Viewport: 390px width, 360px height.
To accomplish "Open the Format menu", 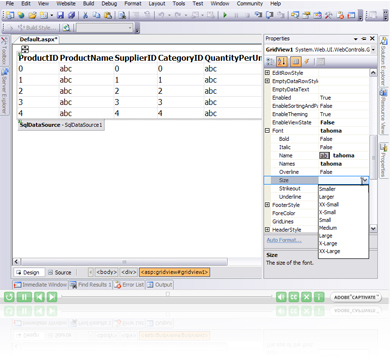I will pos(133,4).
